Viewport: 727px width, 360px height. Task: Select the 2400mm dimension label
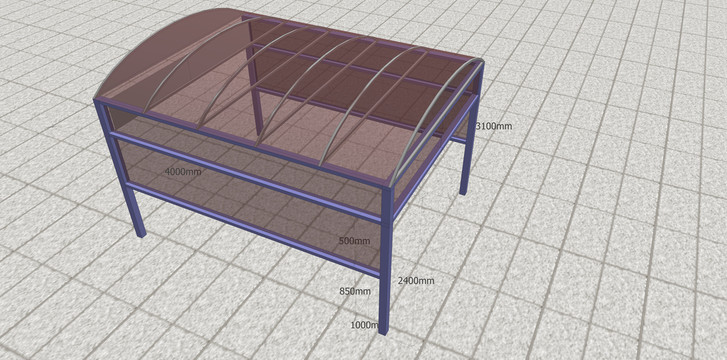[x=416, y=280]
